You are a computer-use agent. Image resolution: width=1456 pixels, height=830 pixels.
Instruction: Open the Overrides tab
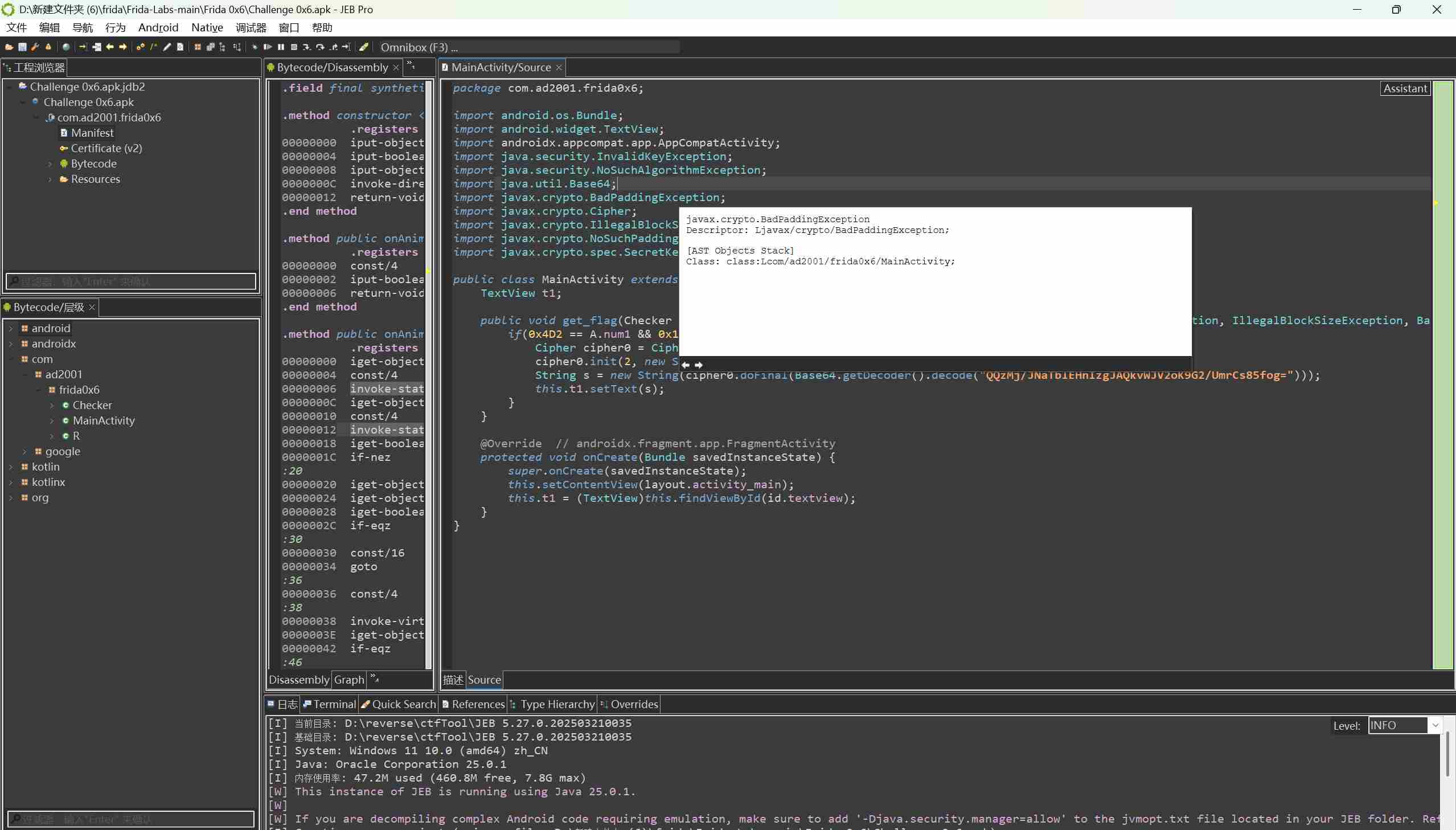(629, 704)
